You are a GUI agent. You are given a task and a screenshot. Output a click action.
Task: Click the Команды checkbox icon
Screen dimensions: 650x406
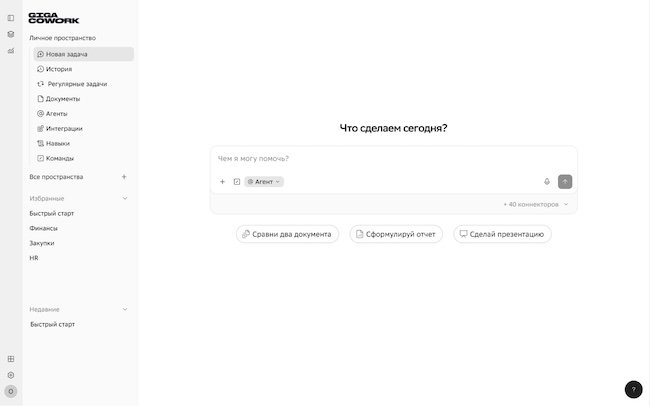40,158
